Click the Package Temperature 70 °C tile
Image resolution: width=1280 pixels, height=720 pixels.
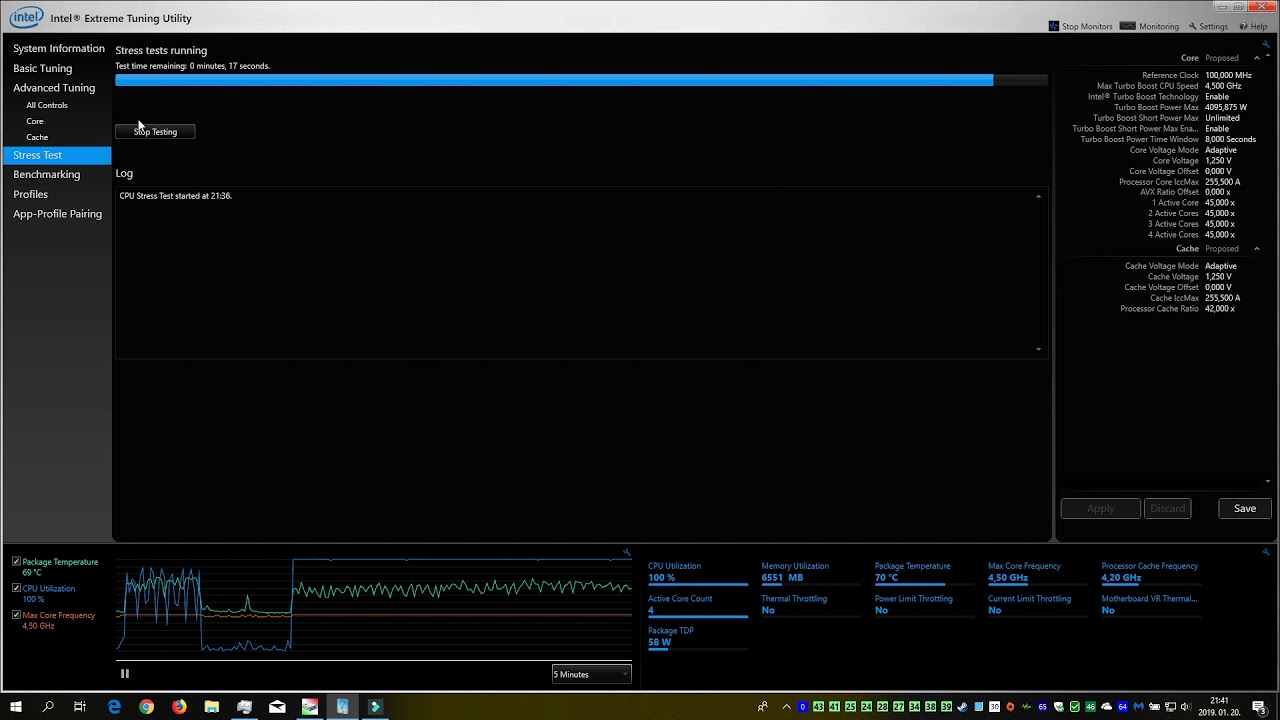[924, 573]
